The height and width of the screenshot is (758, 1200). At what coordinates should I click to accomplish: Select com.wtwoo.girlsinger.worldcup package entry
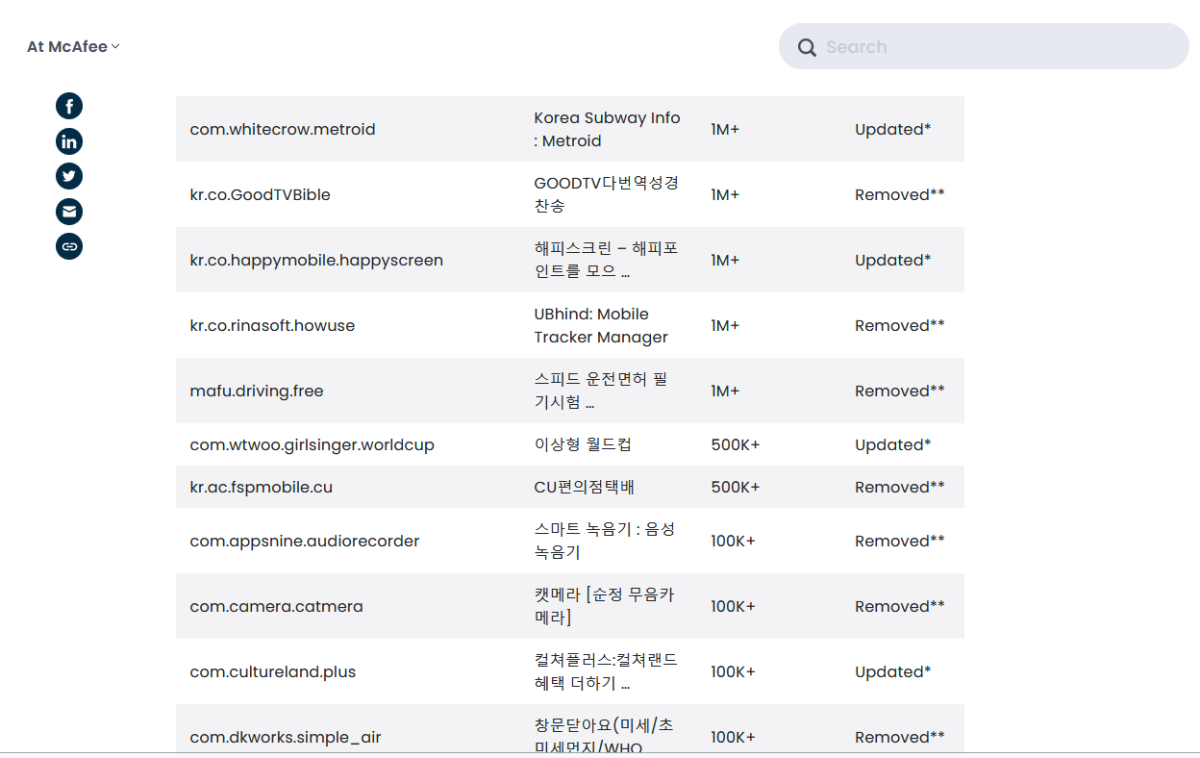click(312, 445)
